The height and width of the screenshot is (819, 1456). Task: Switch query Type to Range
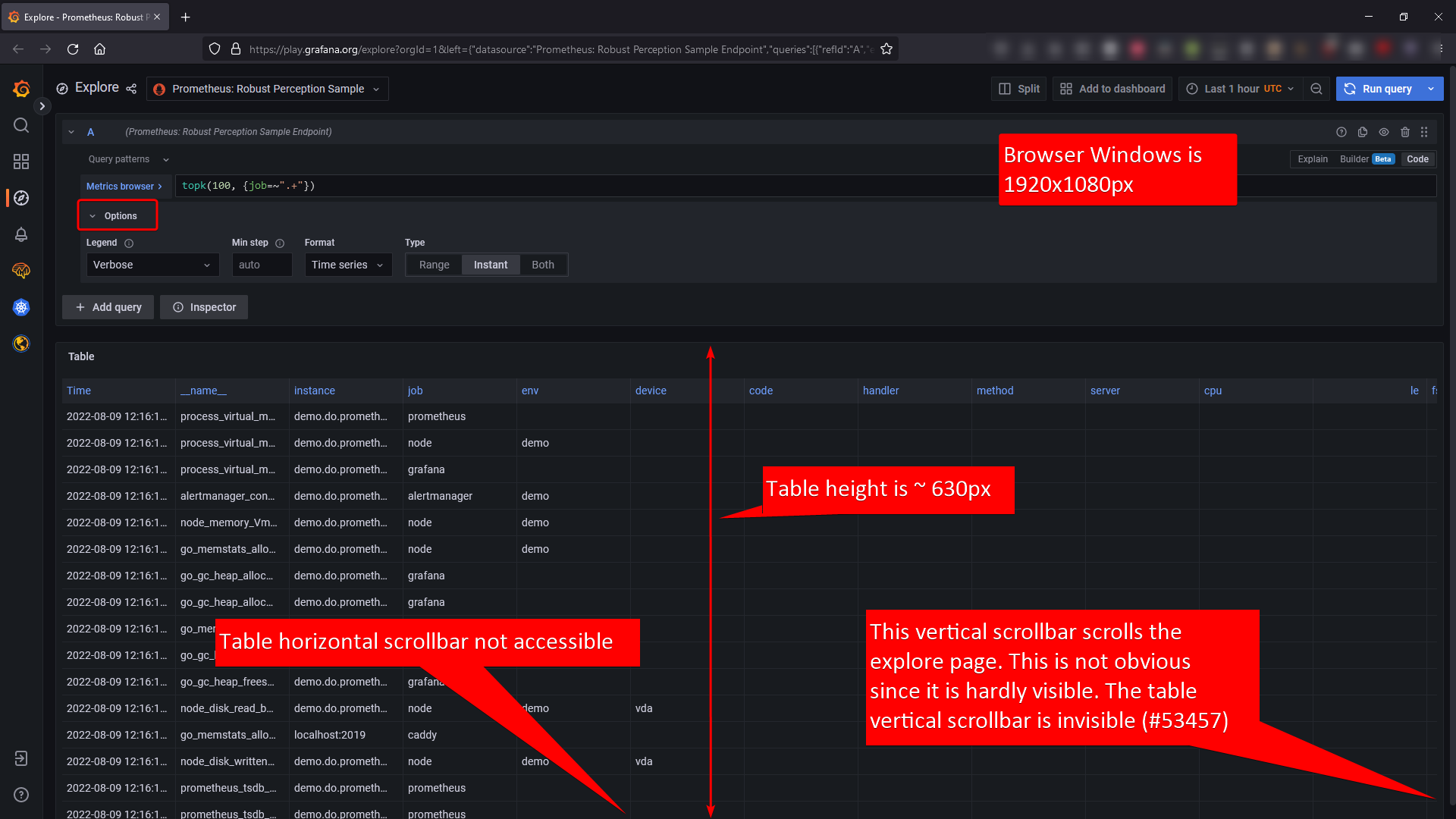click(434, 264)
